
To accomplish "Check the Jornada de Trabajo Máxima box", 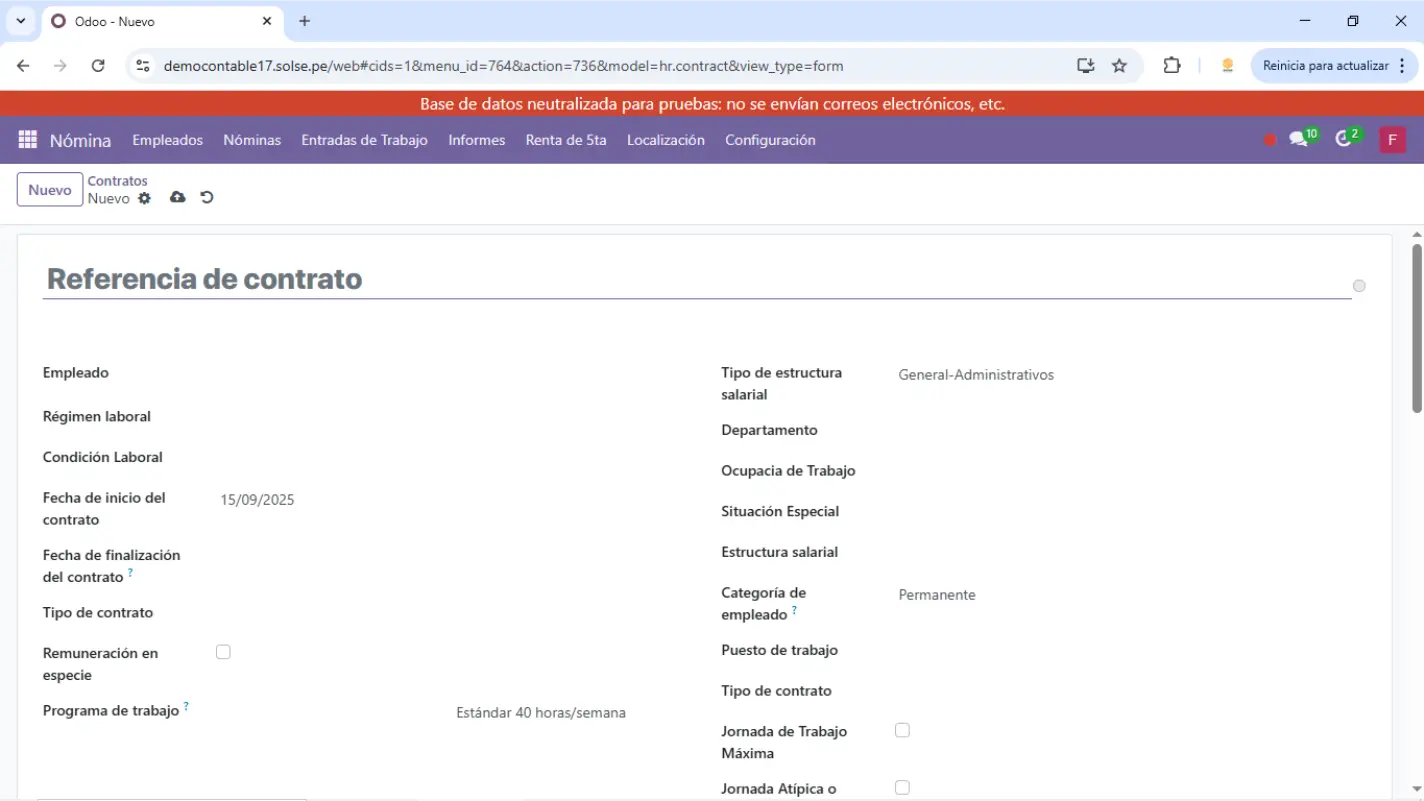I will pyautogui.click(x=902, y=731).
